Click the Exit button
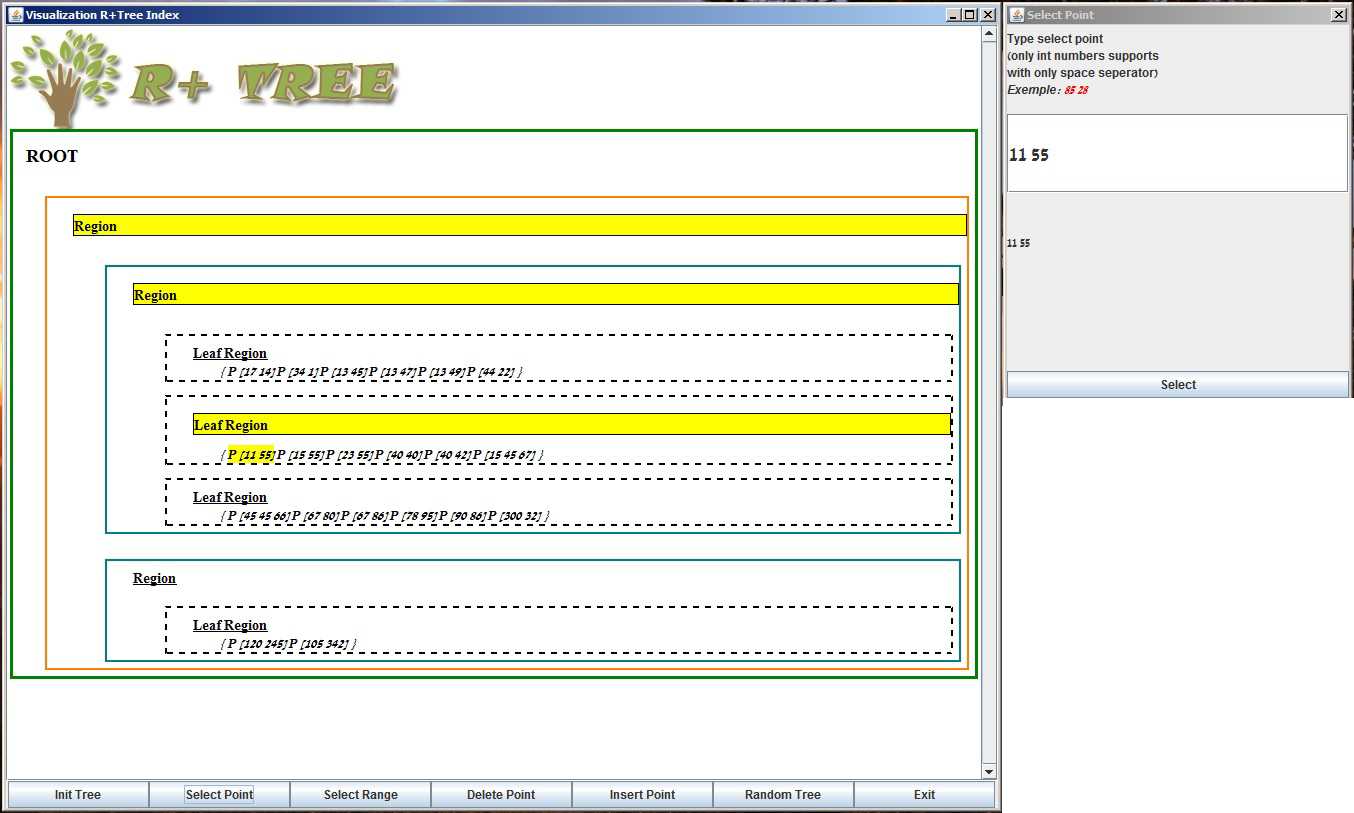1354x813 pixels. (924, 795)
